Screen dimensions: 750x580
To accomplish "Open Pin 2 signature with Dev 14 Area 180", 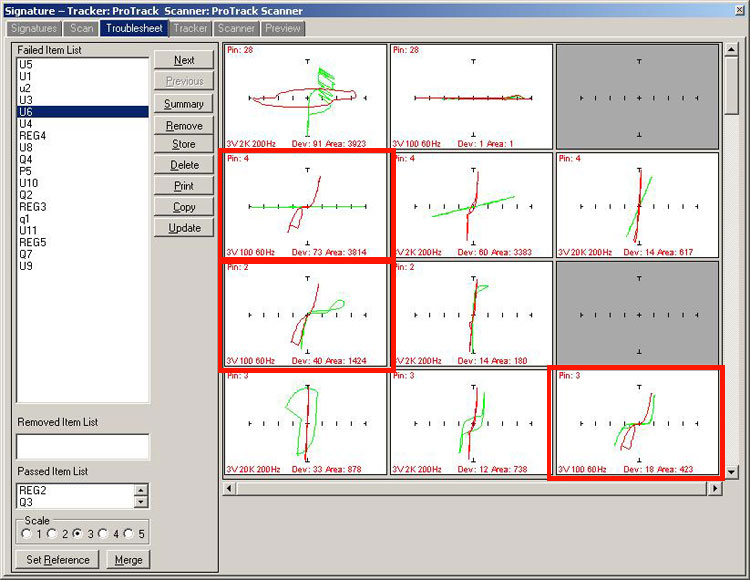I will point(471,314).
